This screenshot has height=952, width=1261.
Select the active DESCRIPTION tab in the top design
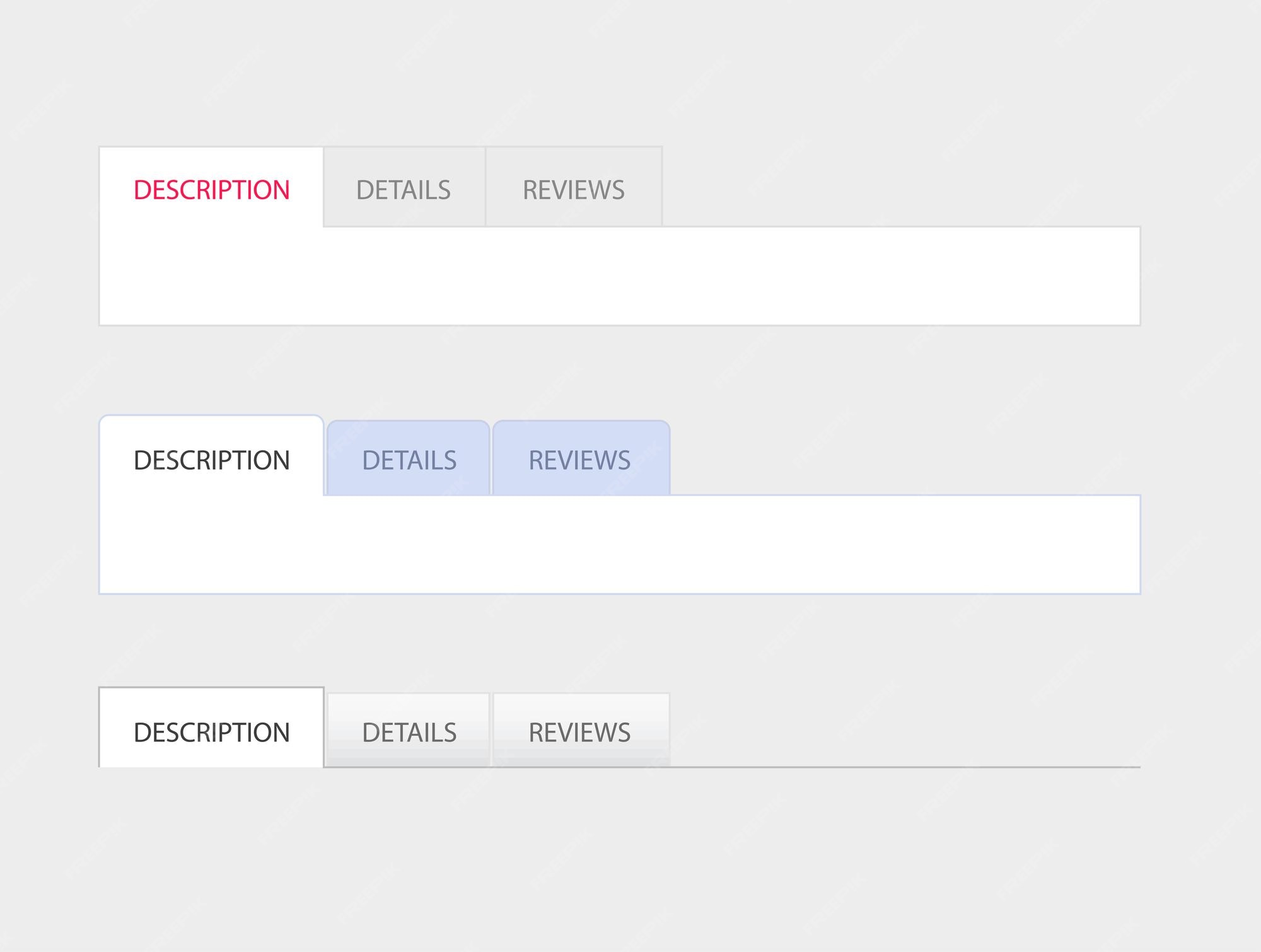pyautogui.click(x=211, y=187)
